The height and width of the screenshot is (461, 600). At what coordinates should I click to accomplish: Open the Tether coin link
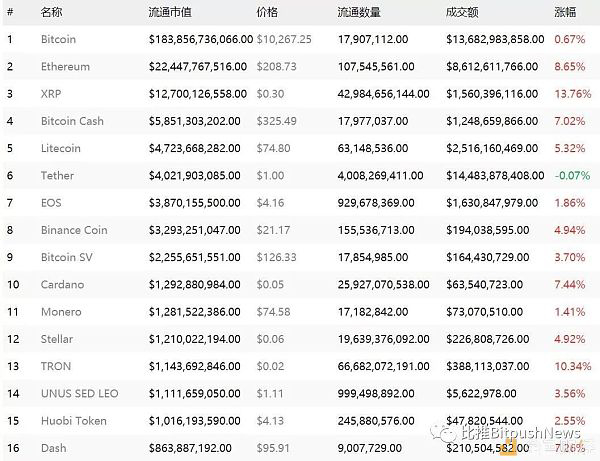[57, 176]
